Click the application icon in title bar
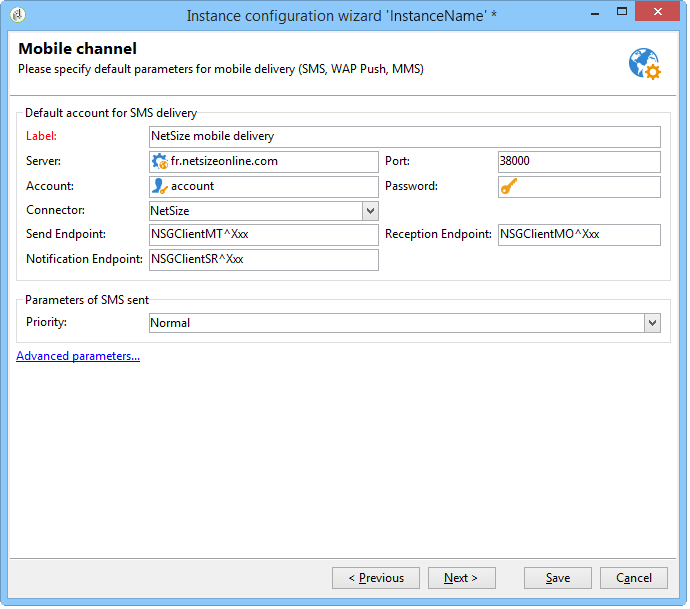690x609 pixels. pyautogui.click(x=18, y=15)
